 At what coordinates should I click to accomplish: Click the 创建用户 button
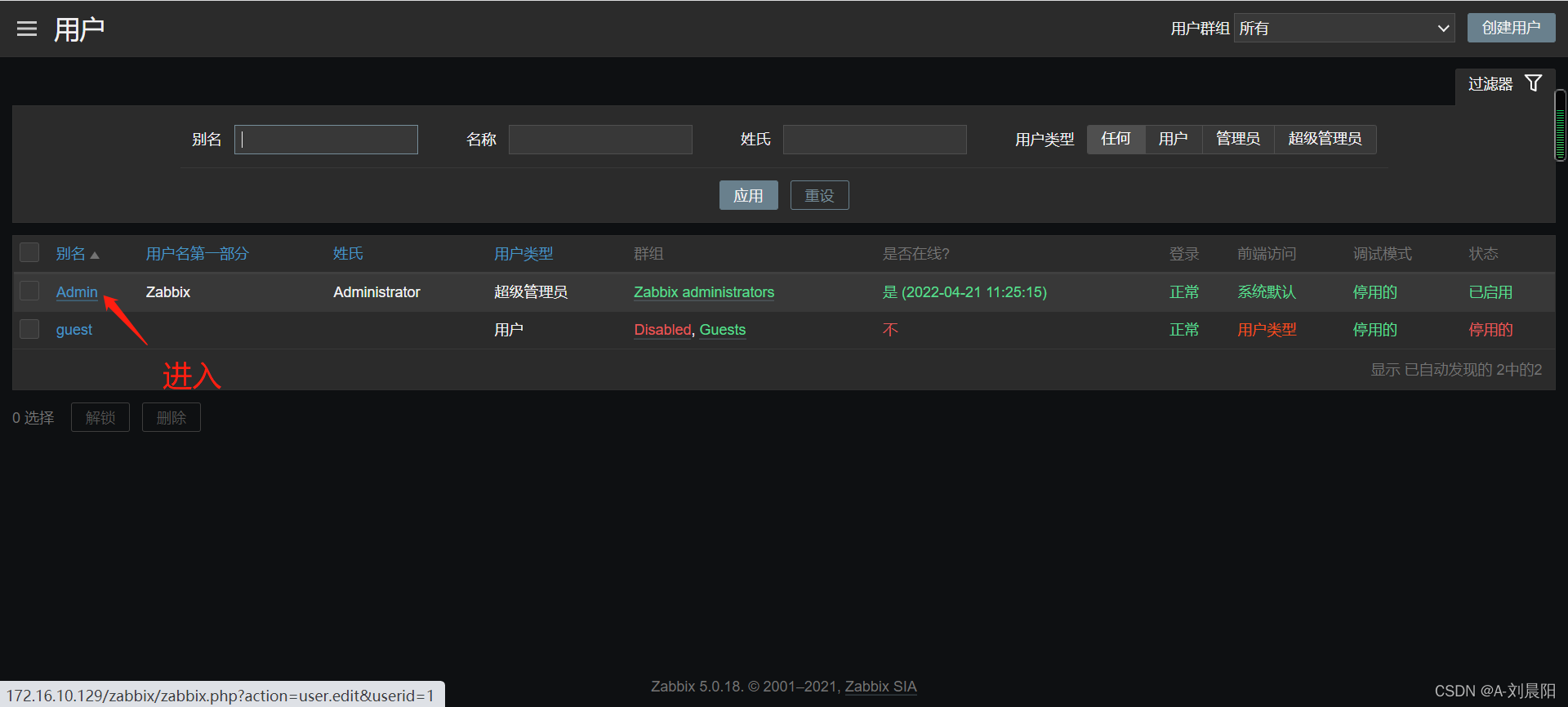coord(1511,28)
